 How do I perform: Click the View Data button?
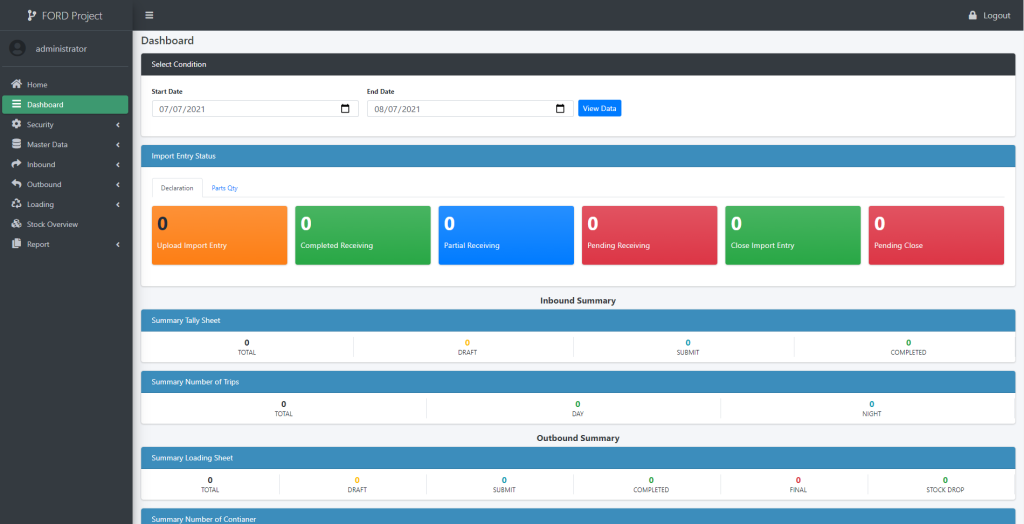600,108
